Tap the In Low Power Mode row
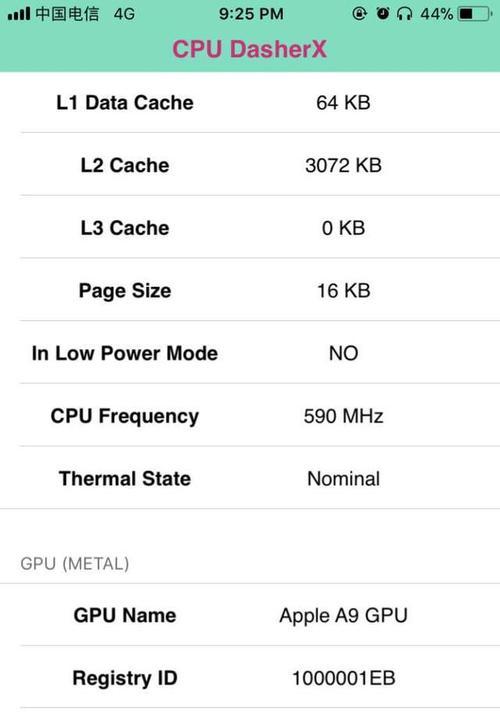The height and width of the screenshot is (712, 500). (x=250, y=352)
